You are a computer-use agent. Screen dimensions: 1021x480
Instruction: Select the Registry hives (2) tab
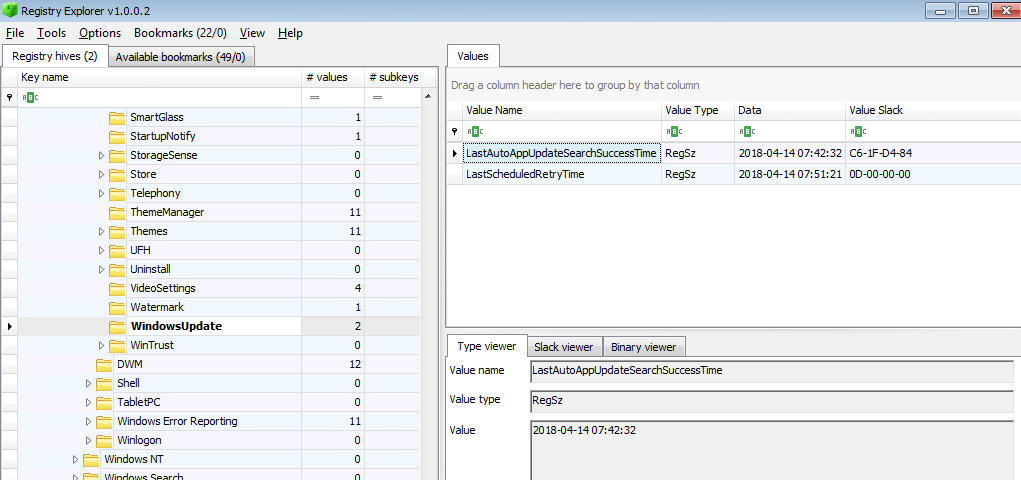point(55,56)
